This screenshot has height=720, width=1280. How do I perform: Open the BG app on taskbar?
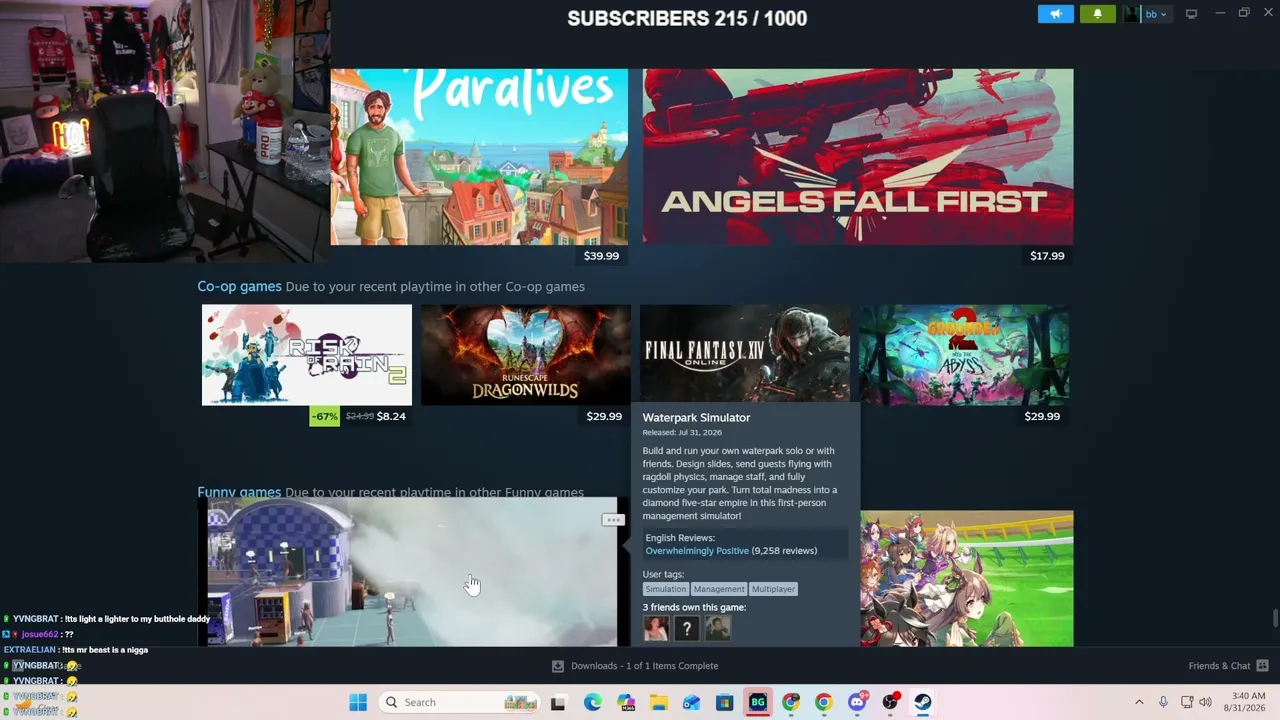[758, 702]
